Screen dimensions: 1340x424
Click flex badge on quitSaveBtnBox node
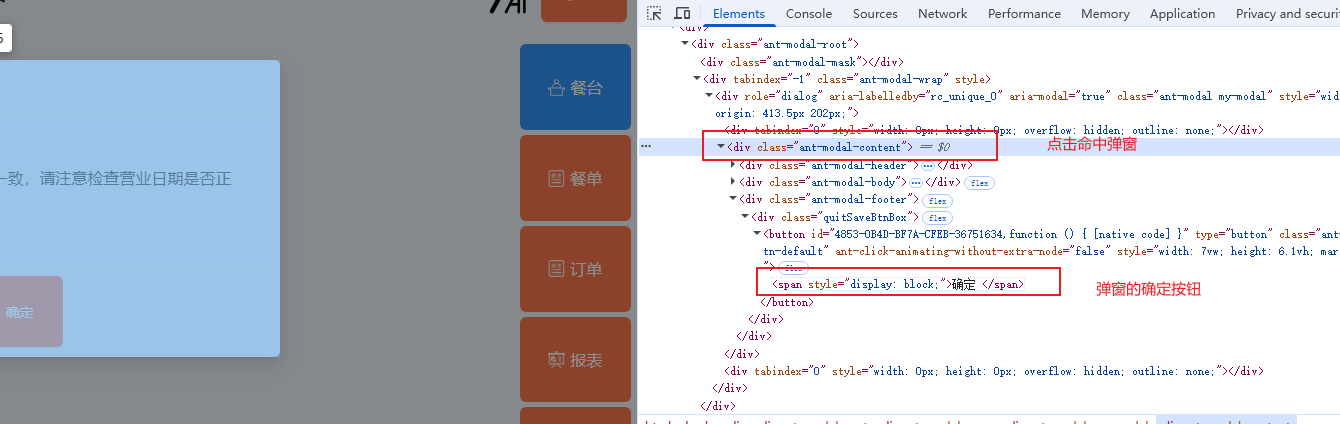click(x=937, y=217)
